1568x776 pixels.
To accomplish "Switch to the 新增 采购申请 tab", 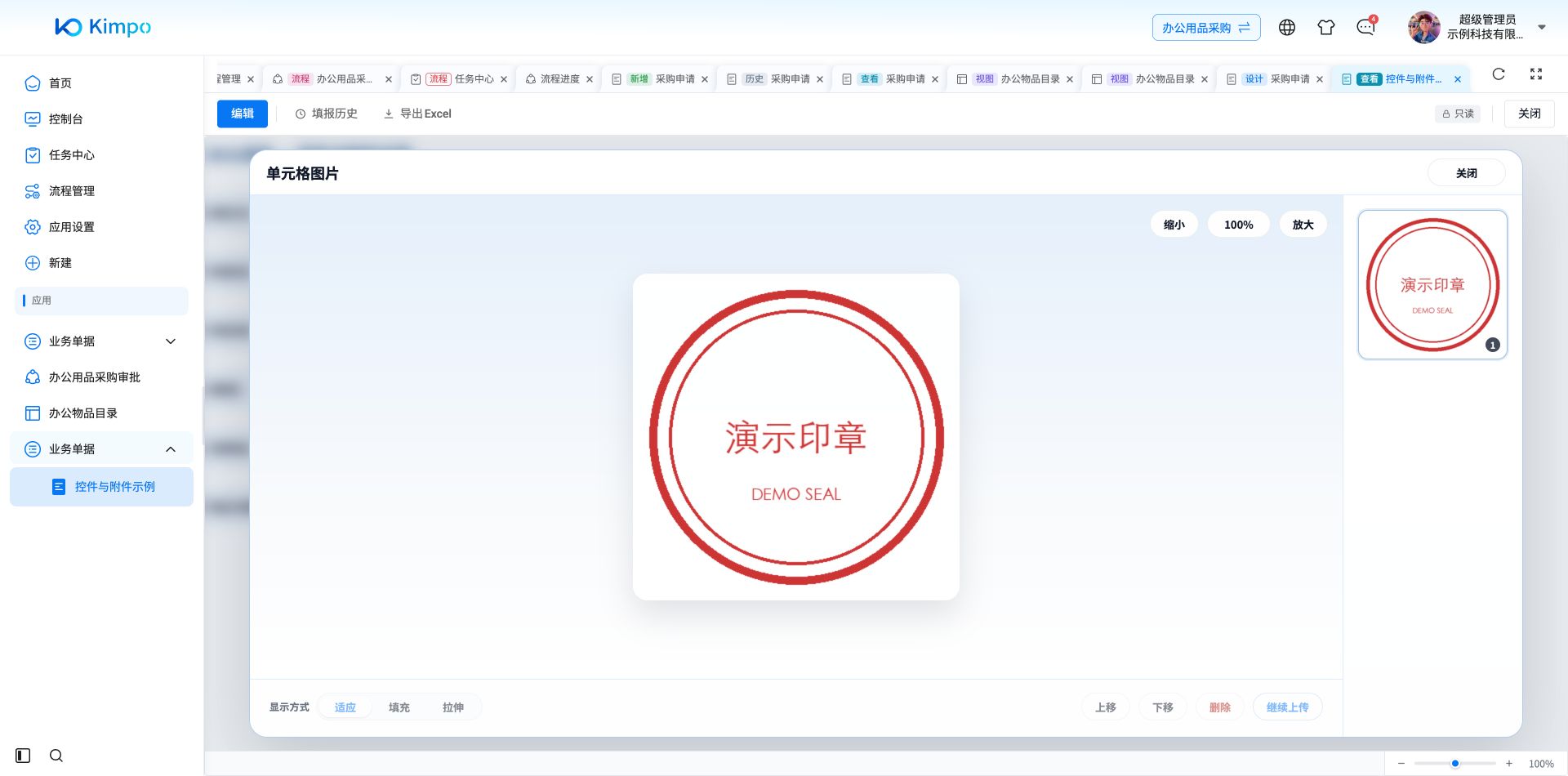I will pyautogui.click(x=660, y=79).
